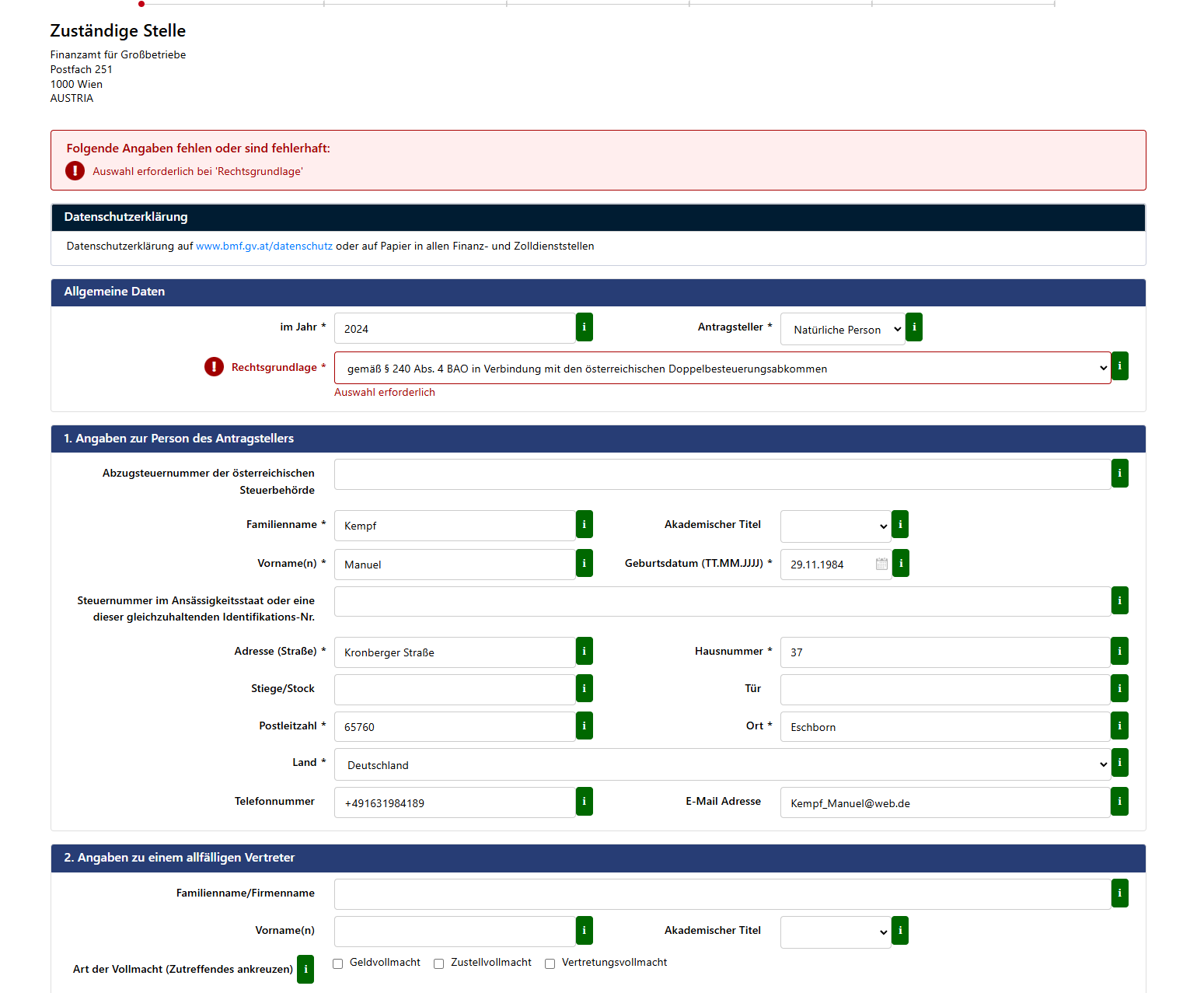Click the info icon next to 'im Jahr'
This screenshot has height=993, width=1204.
tap(585, 327)
